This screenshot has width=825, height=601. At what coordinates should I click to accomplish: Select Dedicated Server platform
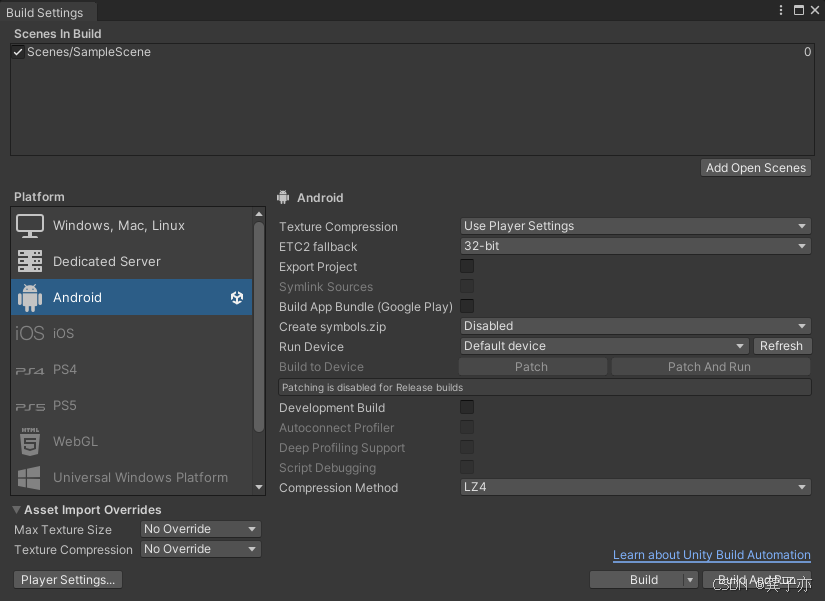point(132,262)
